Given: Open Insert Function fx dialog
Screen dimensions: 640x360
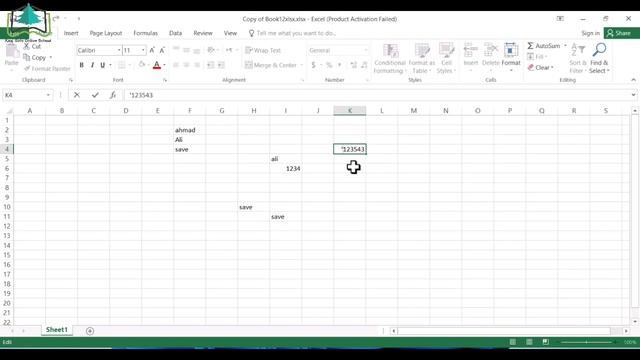Looking at the screenshot, I should pos(113,95).
